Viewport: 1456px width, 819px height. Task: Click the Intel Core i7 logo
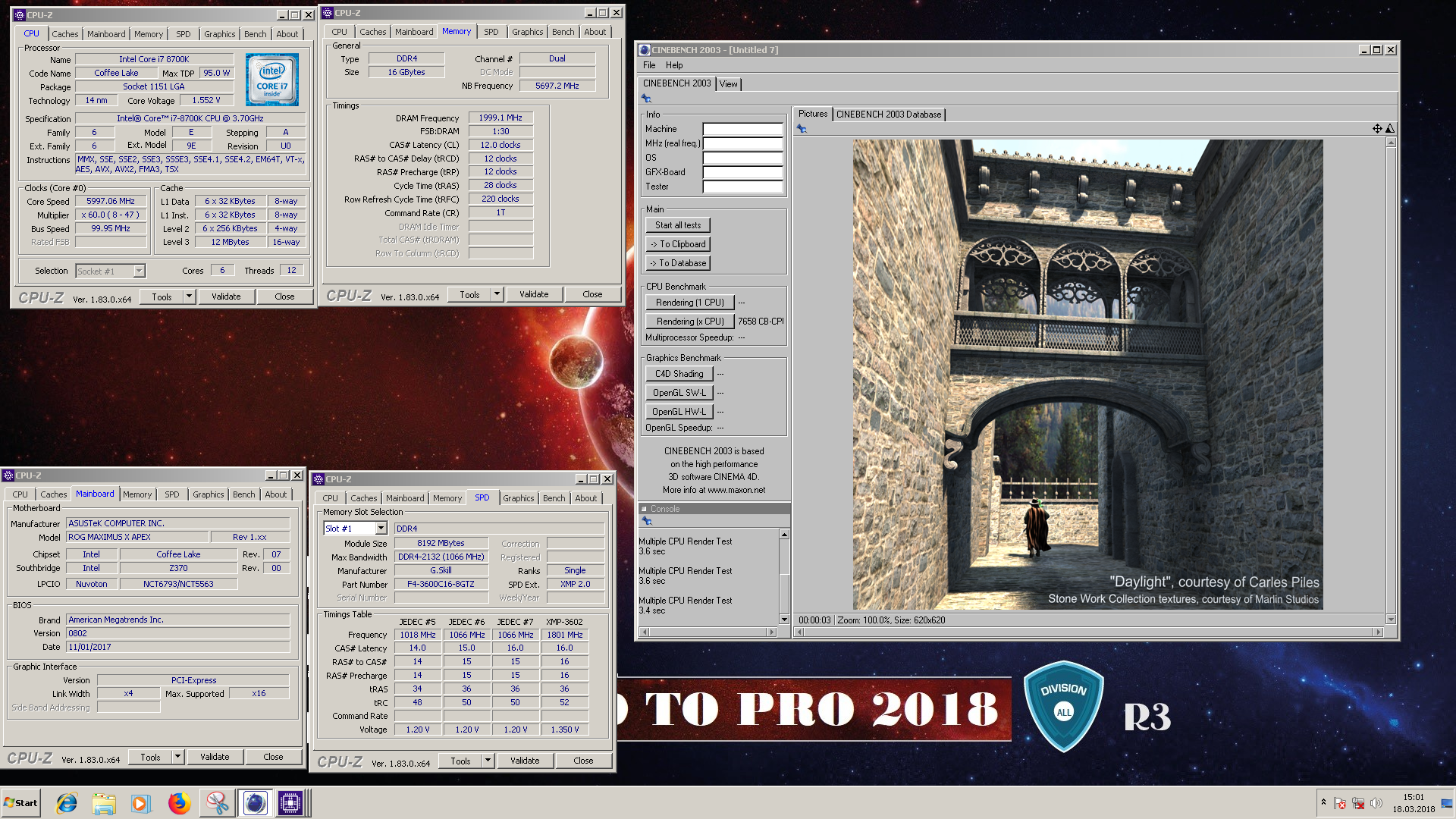(x=271, y=79)
